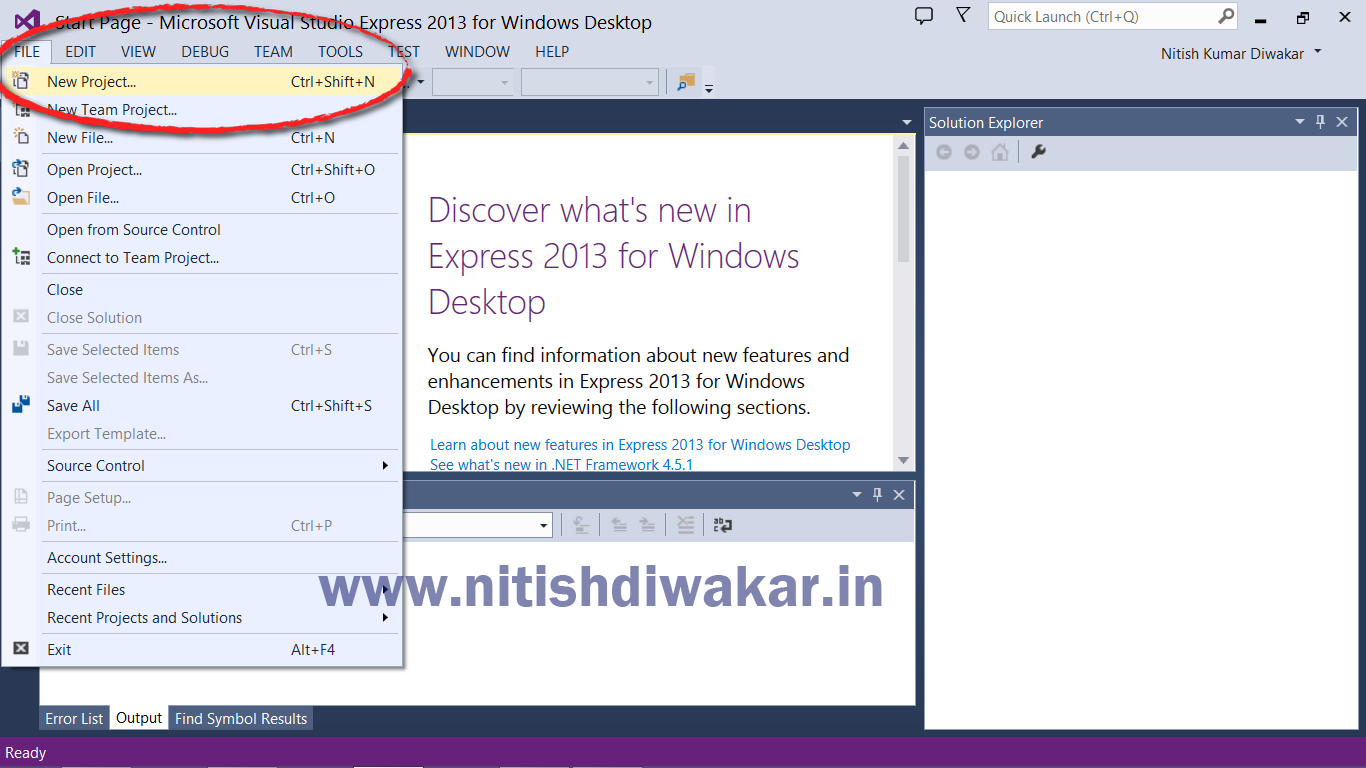Expand the Source Control submenu
The image size is (1366, 768).
220,466
